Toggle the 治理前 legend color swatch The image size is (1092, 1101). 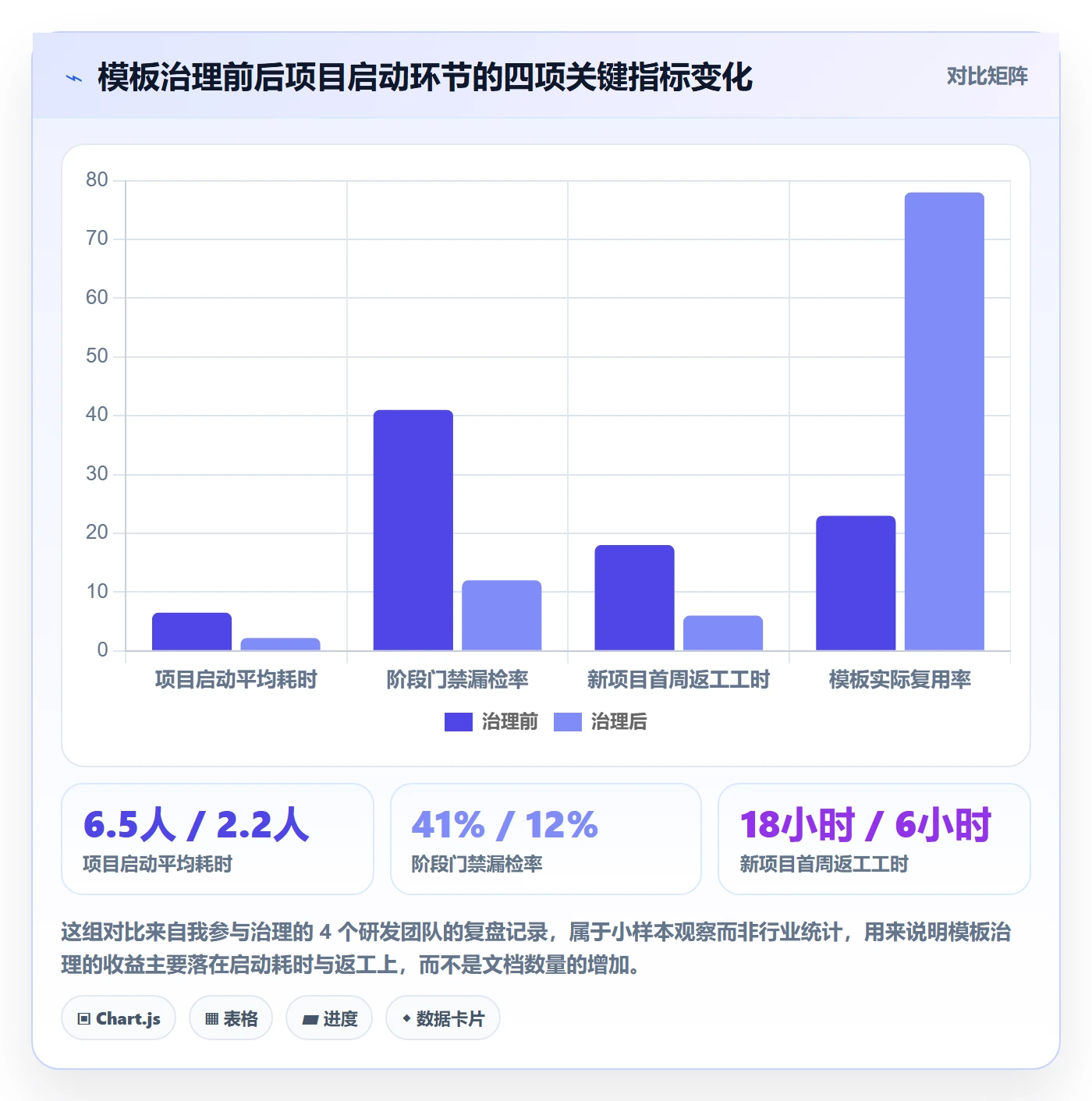tap(459, 722)
